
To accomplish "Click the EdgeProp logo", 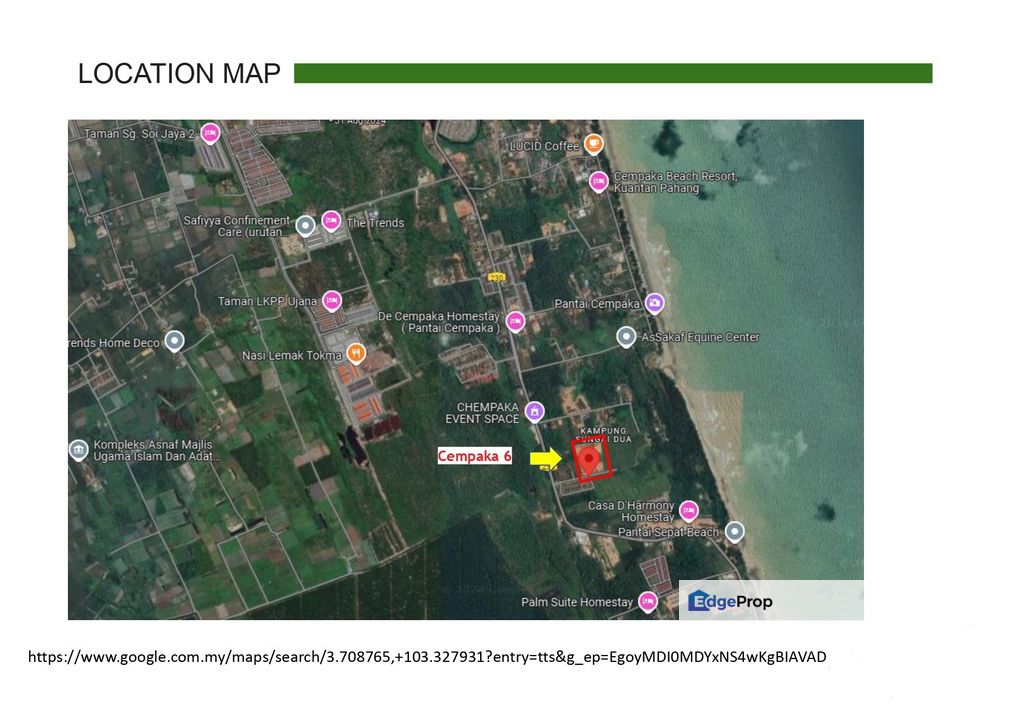I will click(730, 601).
